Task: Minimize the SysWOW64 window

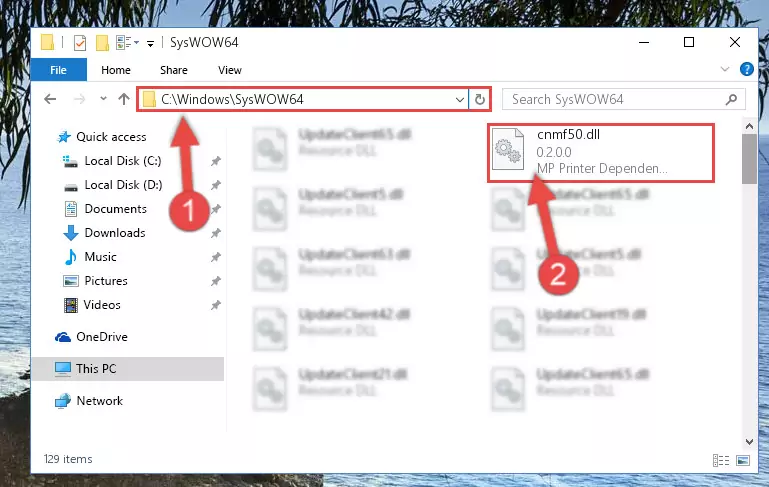Action: tap(644, 43)
